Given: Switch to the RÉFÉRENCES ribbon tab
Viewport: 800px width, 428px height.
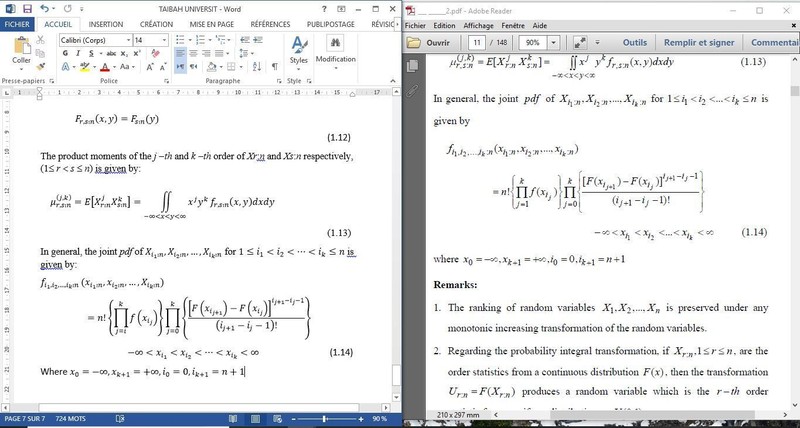Looking at the screenshot, I should (x=270, y=24).
